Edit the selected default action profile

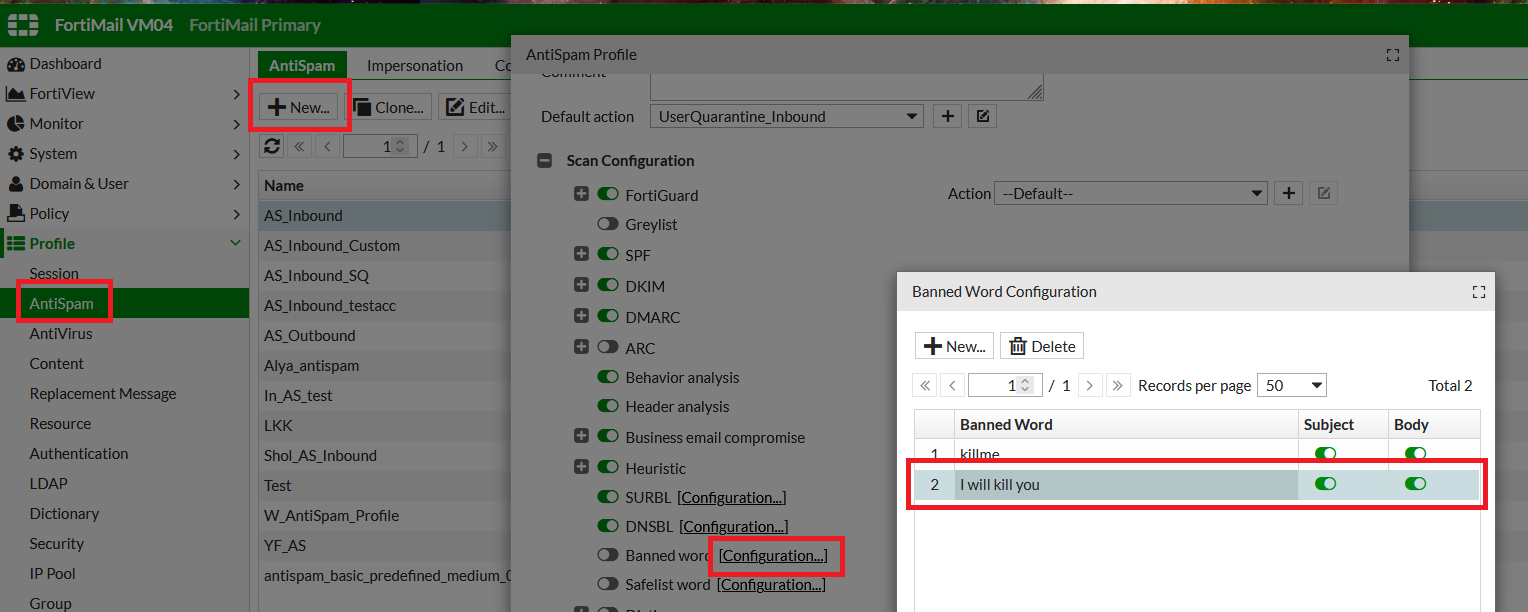click(x=983, y=117)
